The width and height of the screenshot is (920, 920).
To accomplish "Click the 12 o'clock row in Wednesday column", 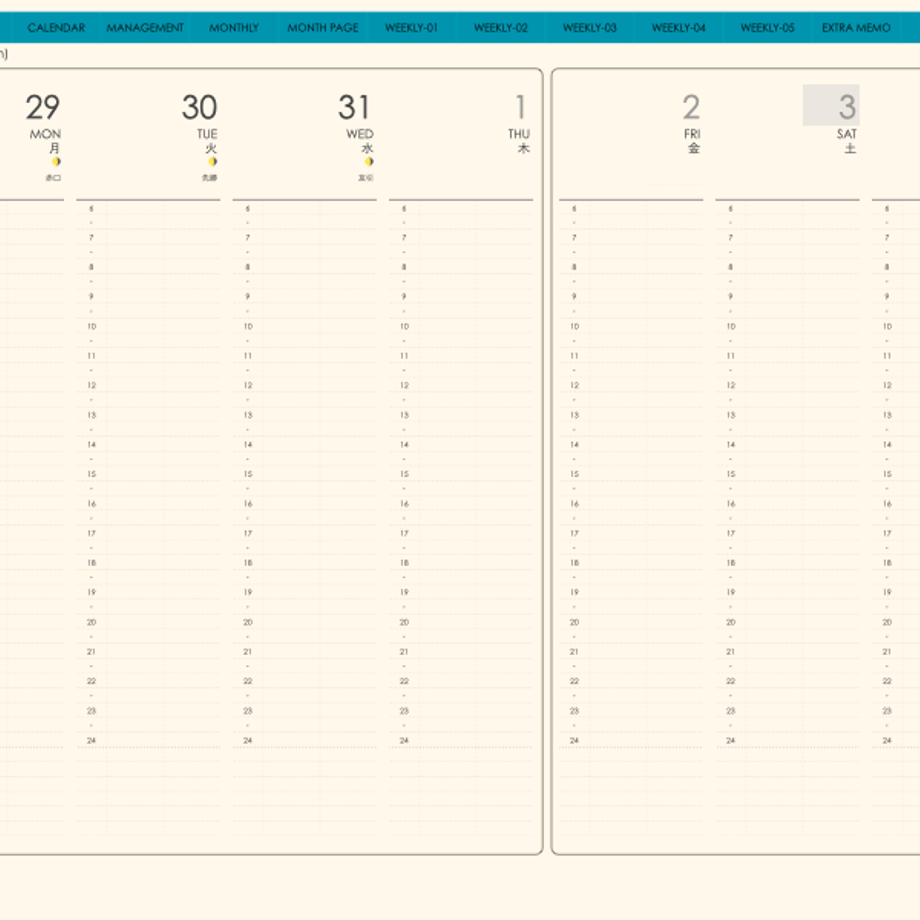I will (x=305, y=385).
